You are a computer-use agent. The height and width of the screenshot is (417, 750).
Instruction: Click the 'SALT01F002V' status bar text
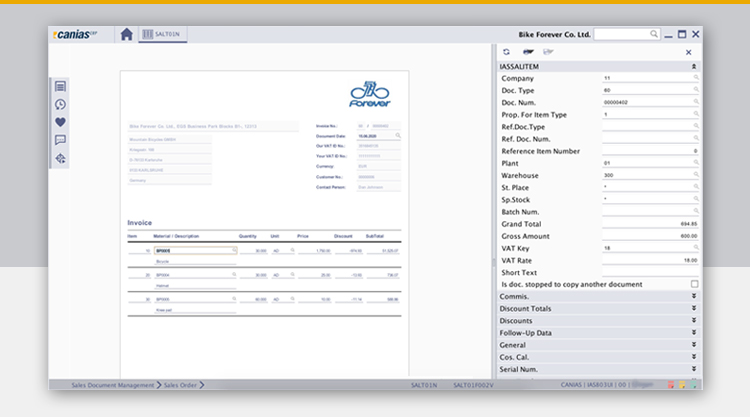pos(473,385)
